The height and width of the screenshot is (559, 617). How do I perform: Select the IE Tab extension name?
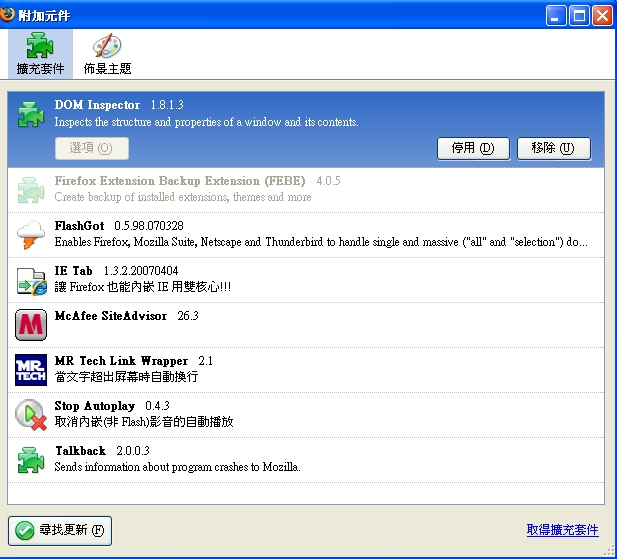[74, 271]
